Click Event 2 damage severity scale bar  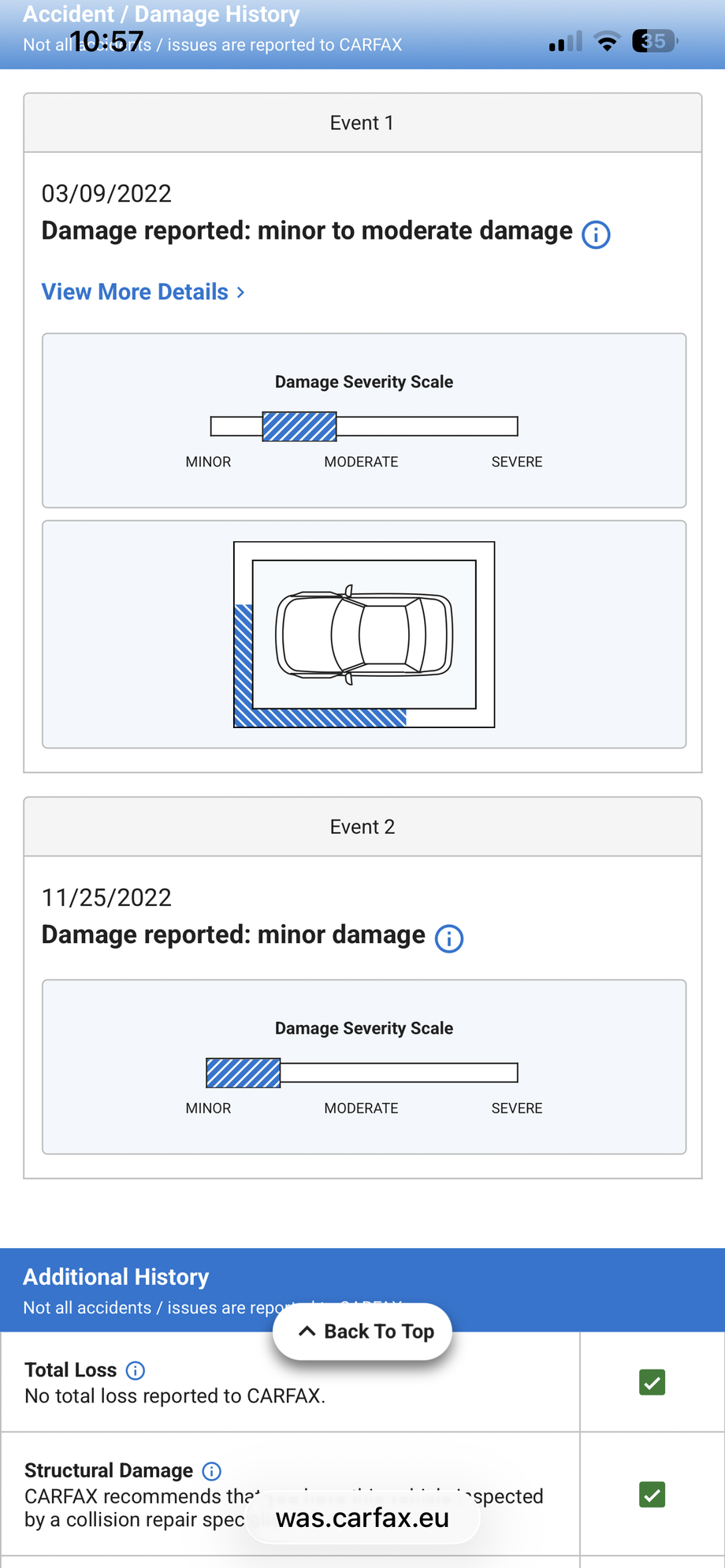coord(362,1072)
